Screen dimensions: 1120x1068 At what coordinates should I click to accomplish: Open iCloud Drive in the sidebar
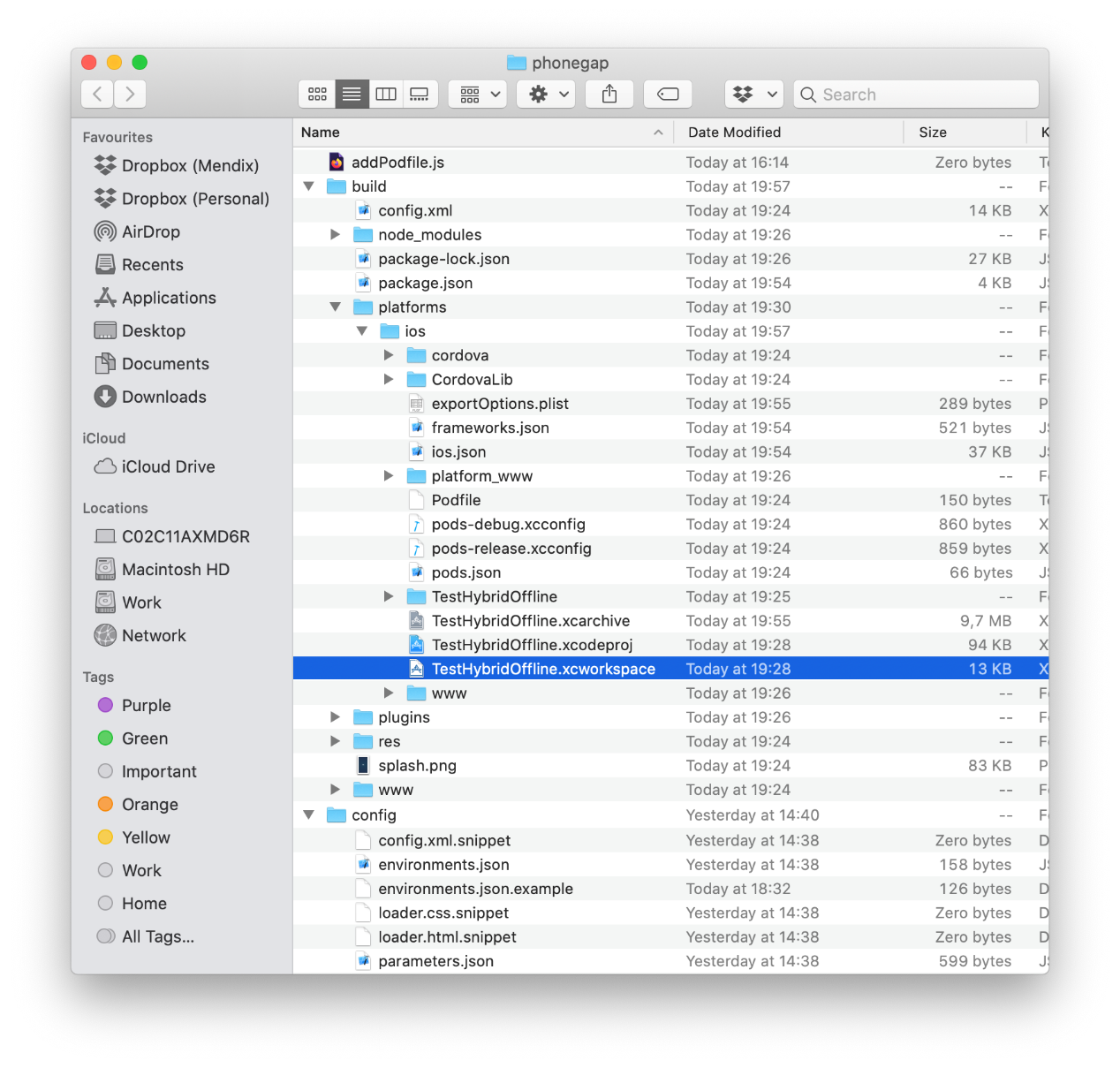click(x=155, y=466)
